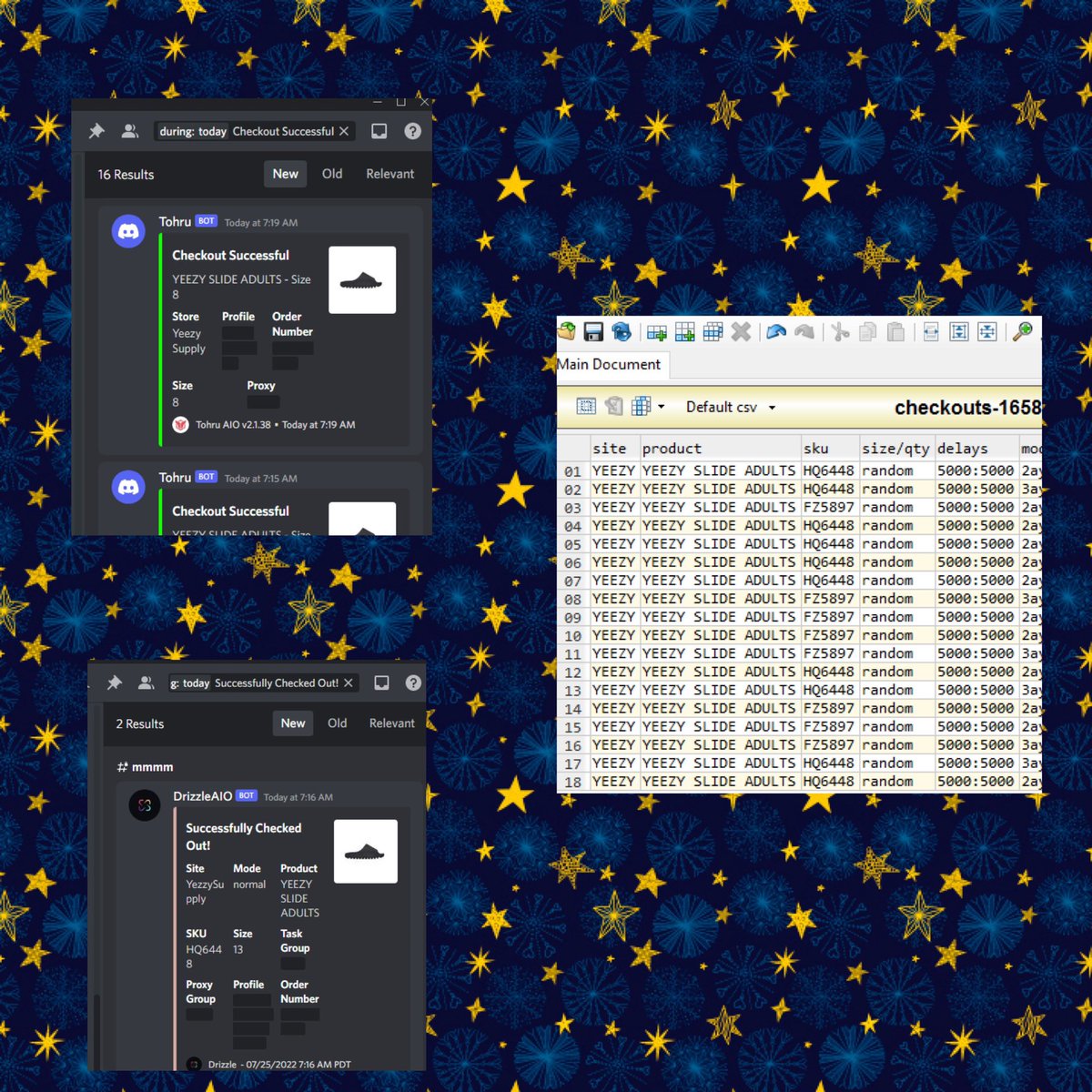
Task: Add a column using the add-column icon
Action: tap(684, 332)
